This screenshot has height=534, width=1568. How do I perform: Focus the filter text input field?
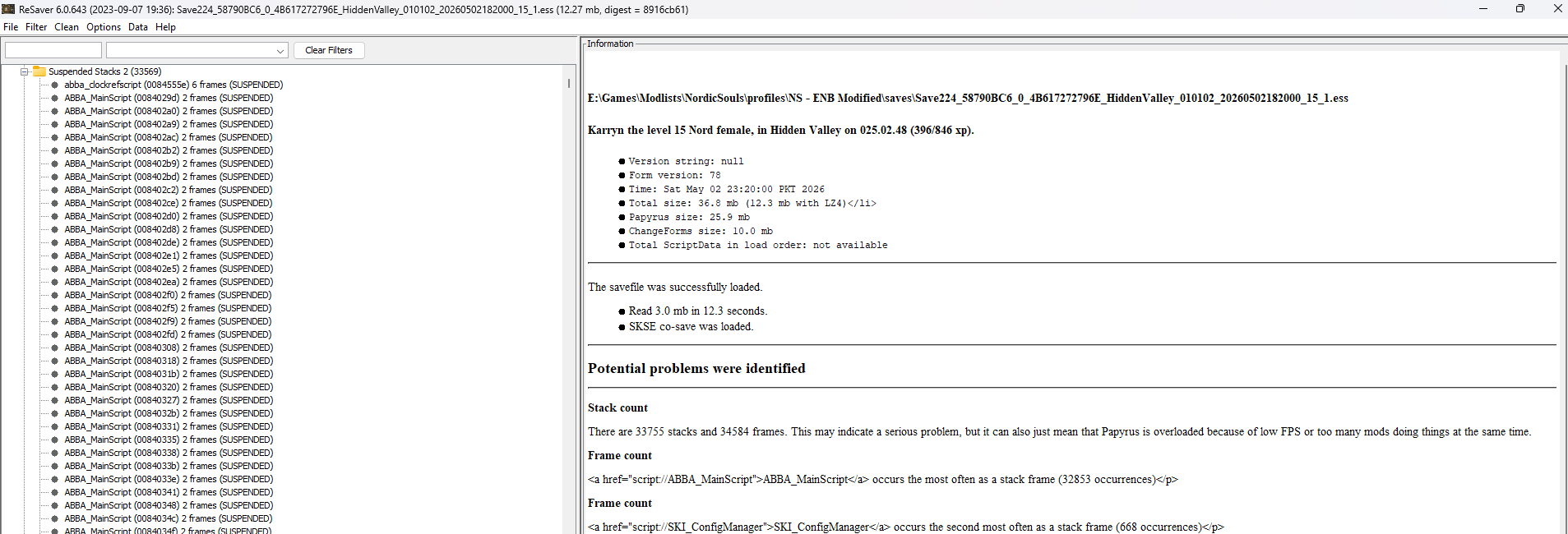click(53, 50)
